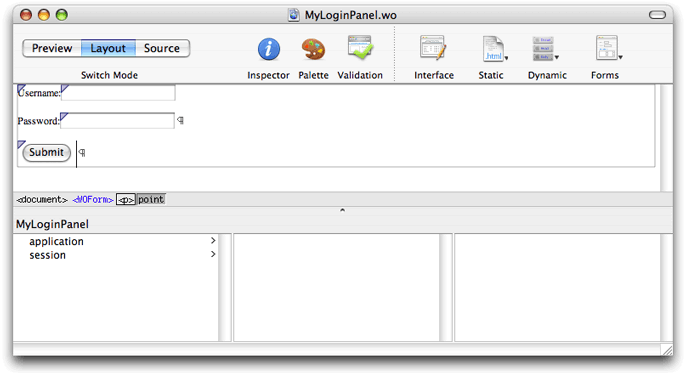Switch to Source mode
686x378 pixels.
pyautogui.click(x=162, y=48)
